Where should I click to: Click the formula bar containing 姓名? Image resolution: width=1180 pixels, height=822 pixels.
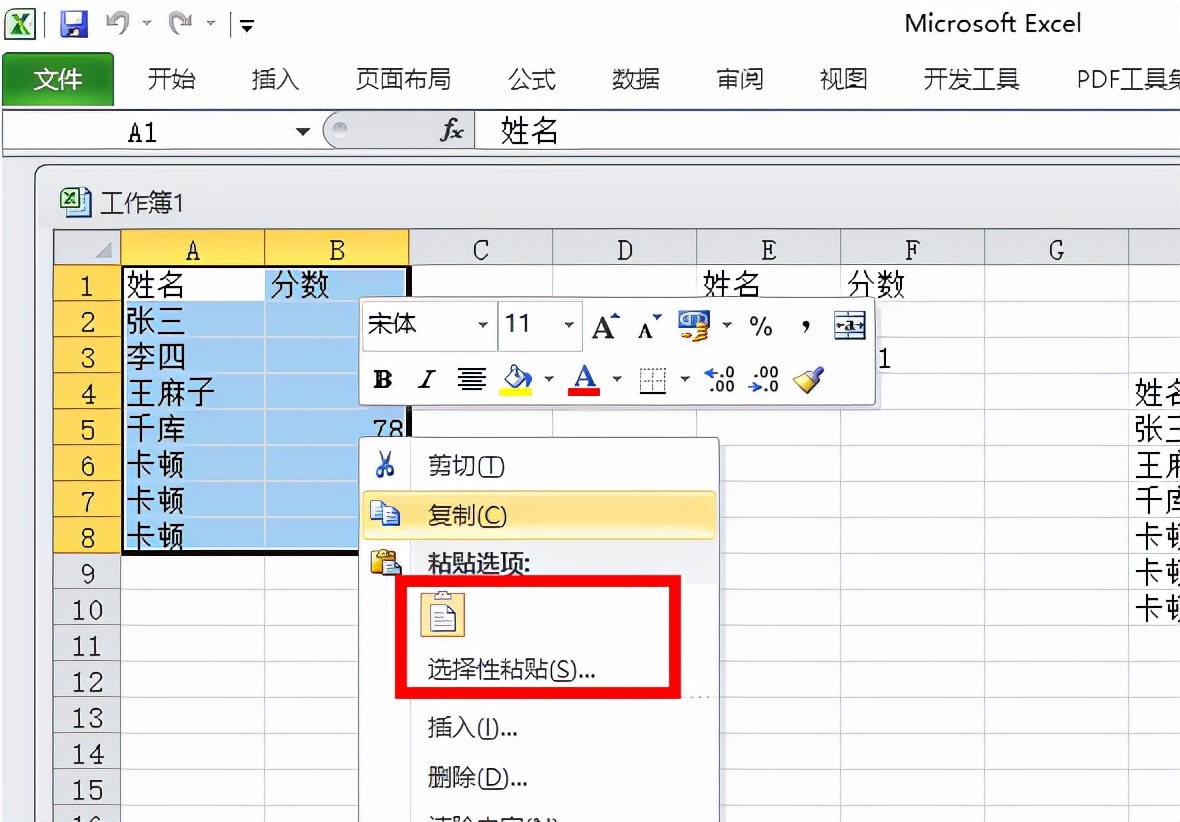(828, 132)
